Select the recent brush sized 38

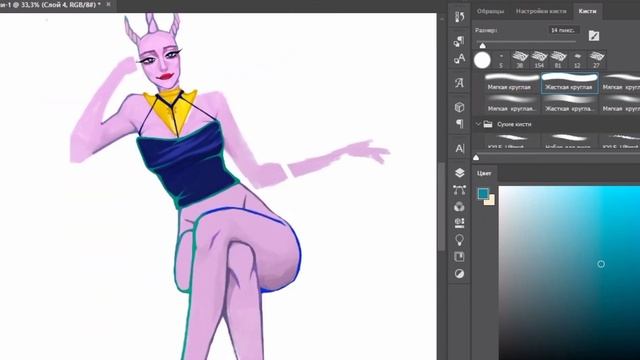point(520,60)
